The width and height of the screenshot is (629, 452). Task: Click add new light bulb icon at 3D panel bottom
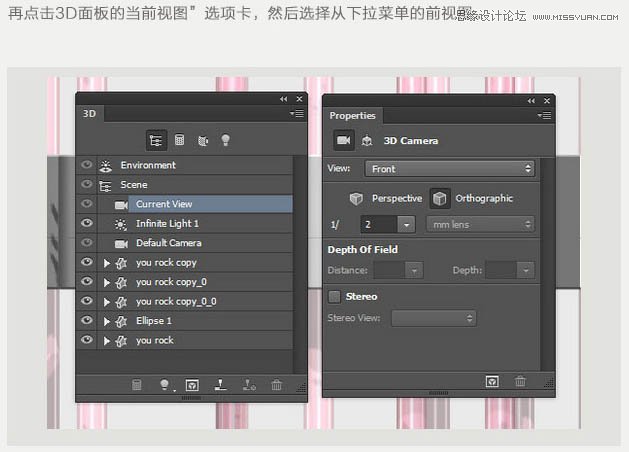point(165,385)
